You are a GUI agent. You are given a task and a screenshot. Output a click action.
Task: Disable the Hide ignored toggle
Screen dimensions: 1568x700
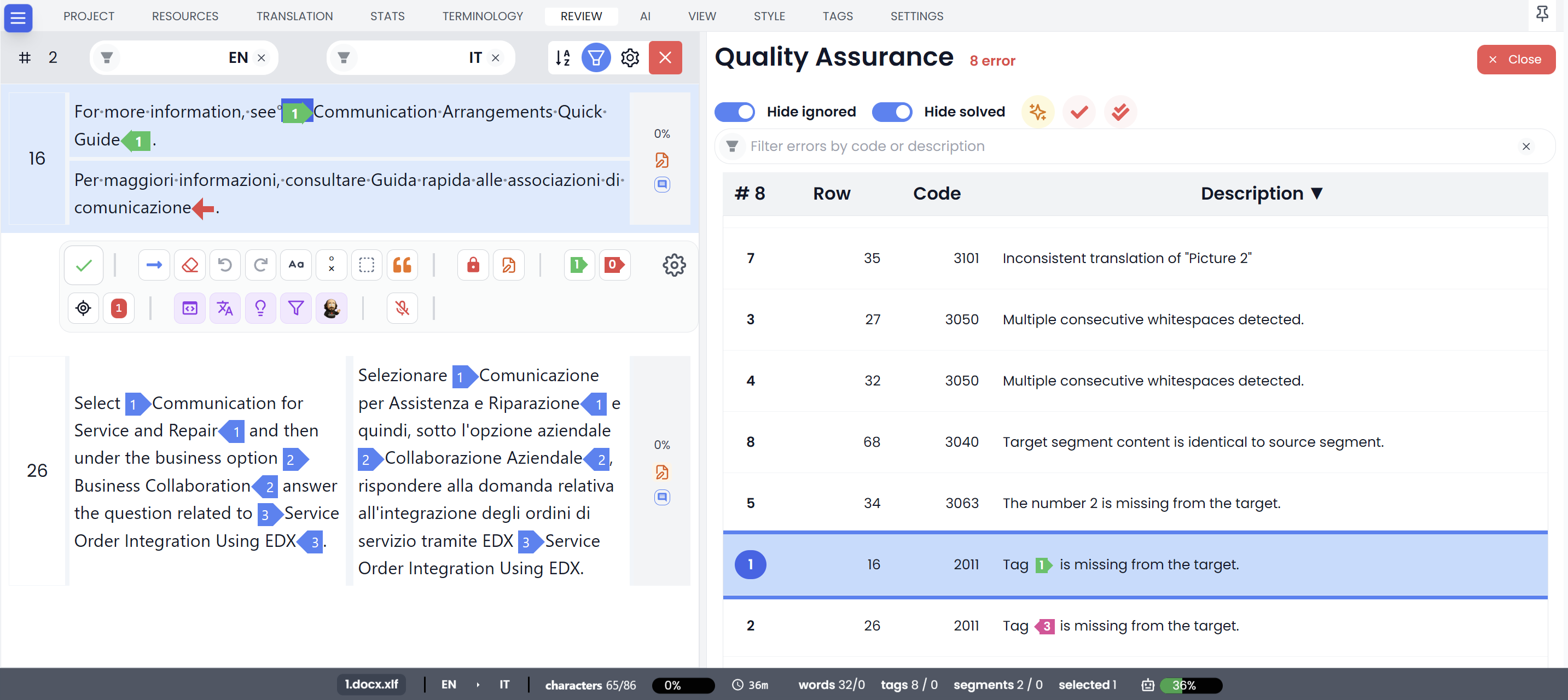(735, 112)
